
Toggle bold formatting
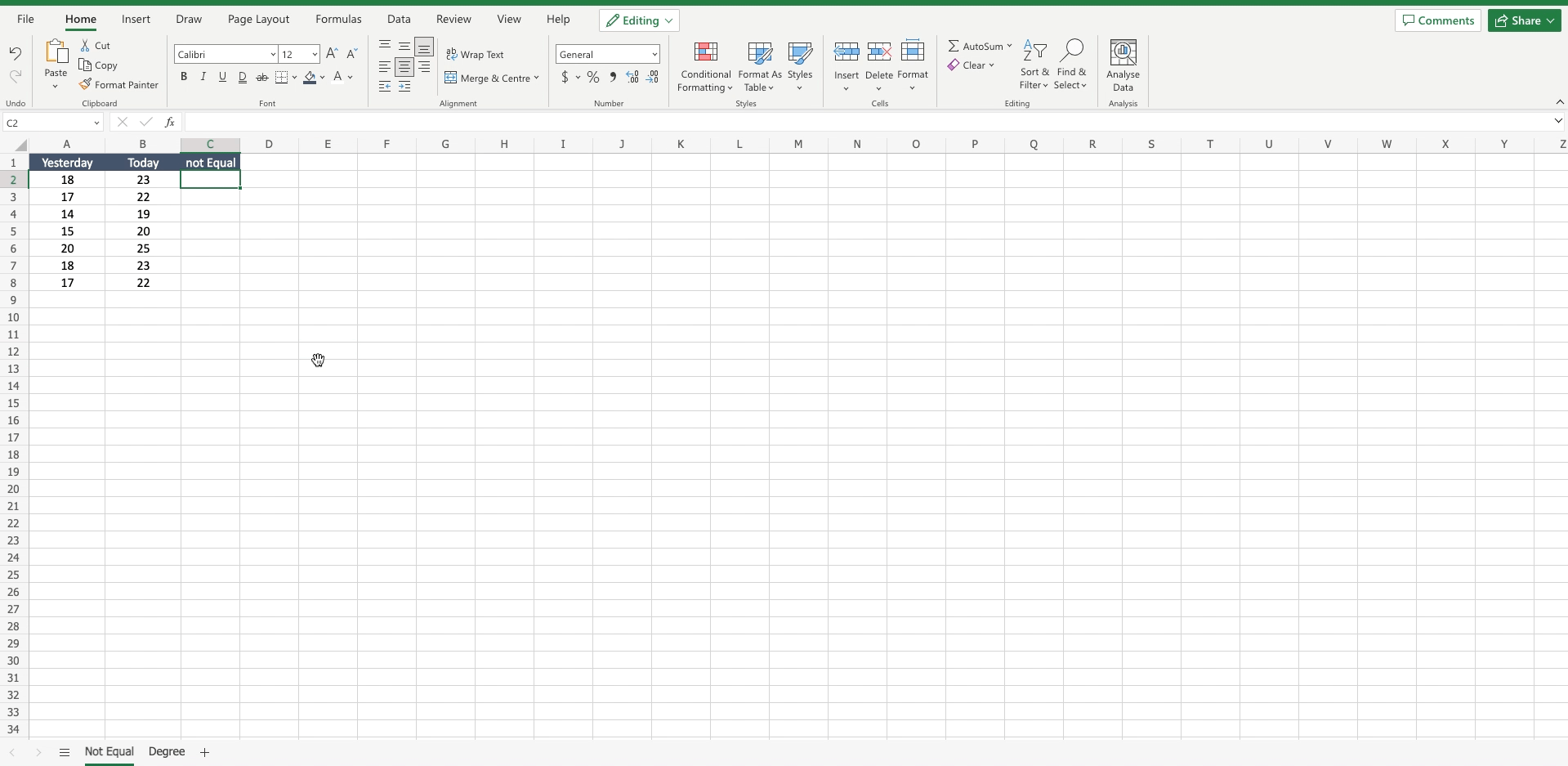click(184, 76)
